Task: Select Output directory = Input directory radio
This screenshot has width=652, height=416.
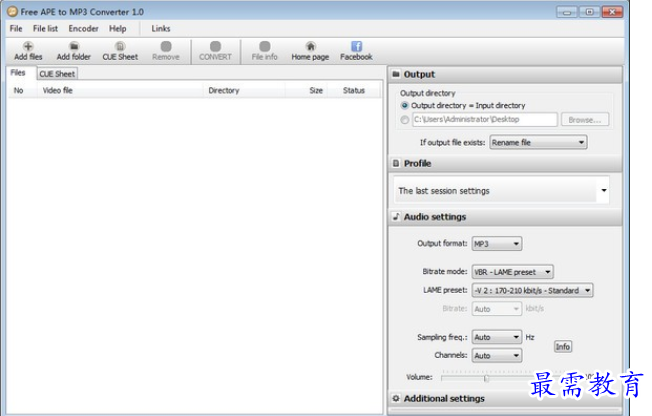Action: pos(405,105)
